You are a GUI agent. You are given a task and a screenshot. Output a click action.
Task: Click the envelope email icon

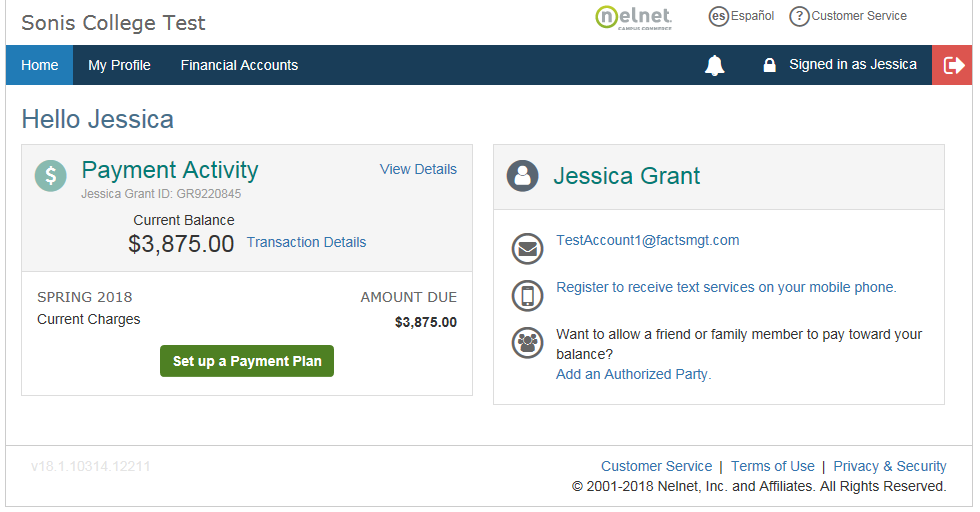pos(527,248)
